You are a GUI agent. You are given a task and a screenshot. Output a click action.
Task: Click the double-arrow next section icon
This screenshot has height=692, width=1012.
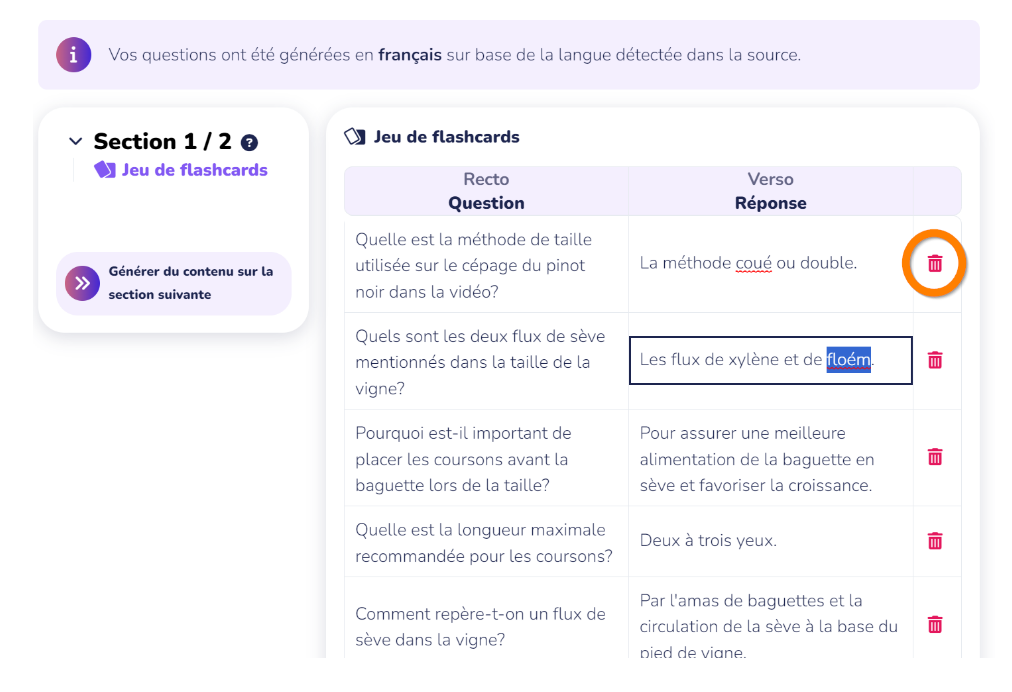pyautogui.click(x=82, y=284)
